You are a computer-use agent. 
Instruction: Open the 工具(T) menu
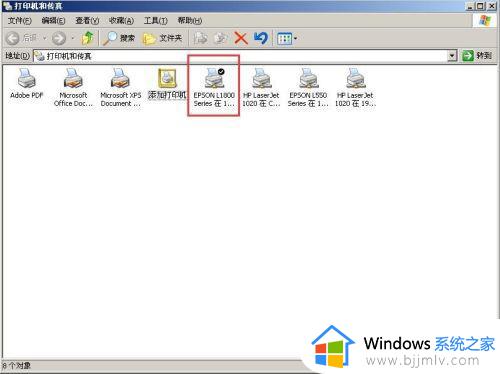coord(155,21)
